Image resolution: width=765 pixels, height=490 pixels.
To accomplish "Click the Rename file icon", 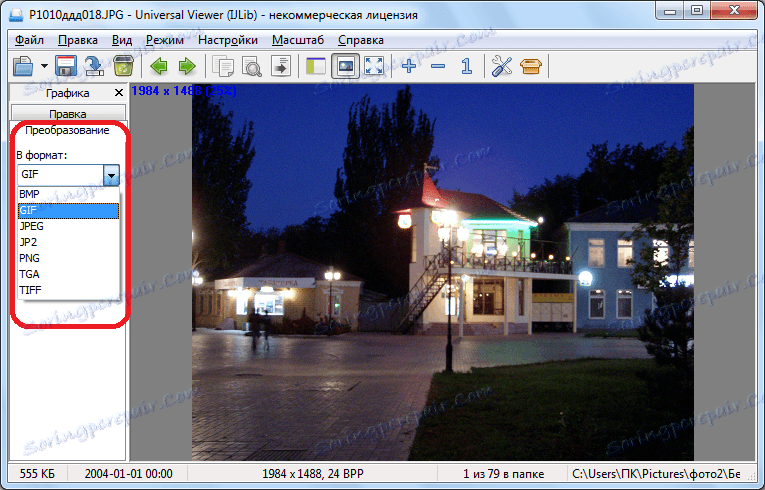I will point(94,66).
